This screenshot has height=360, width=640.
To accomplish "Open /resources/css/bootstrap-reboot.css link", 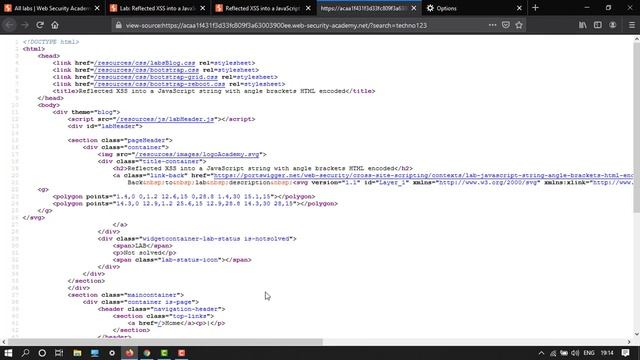I will pos(159,84).
